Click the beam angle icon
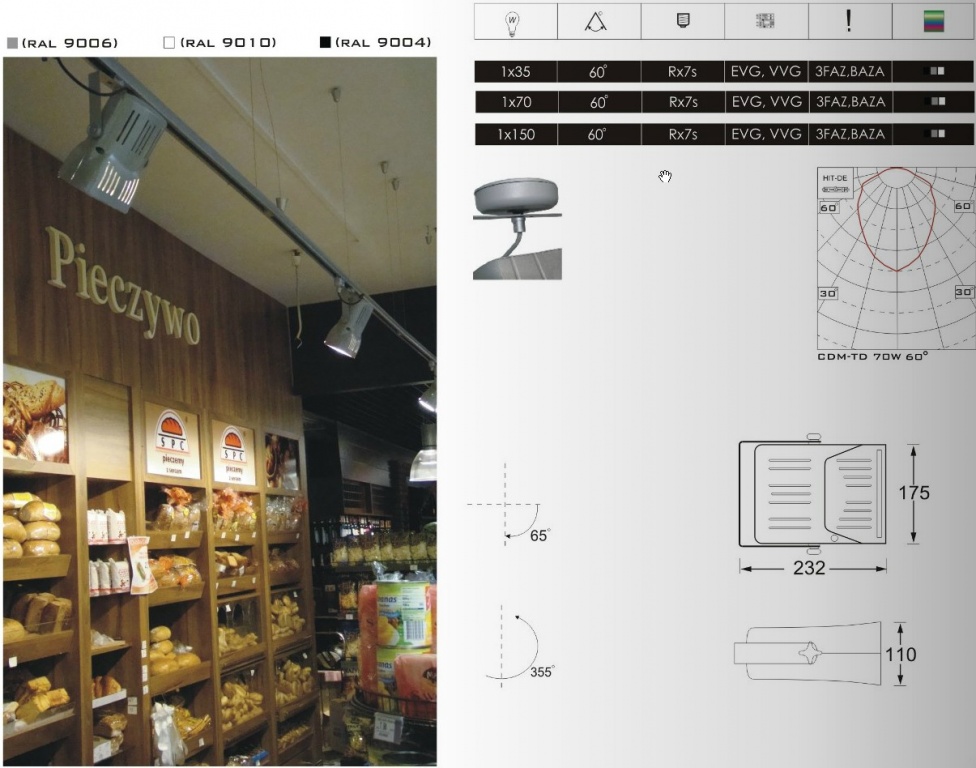Viewport: 976px width, 768px height. pyautogui.click(x=596, y=21)
